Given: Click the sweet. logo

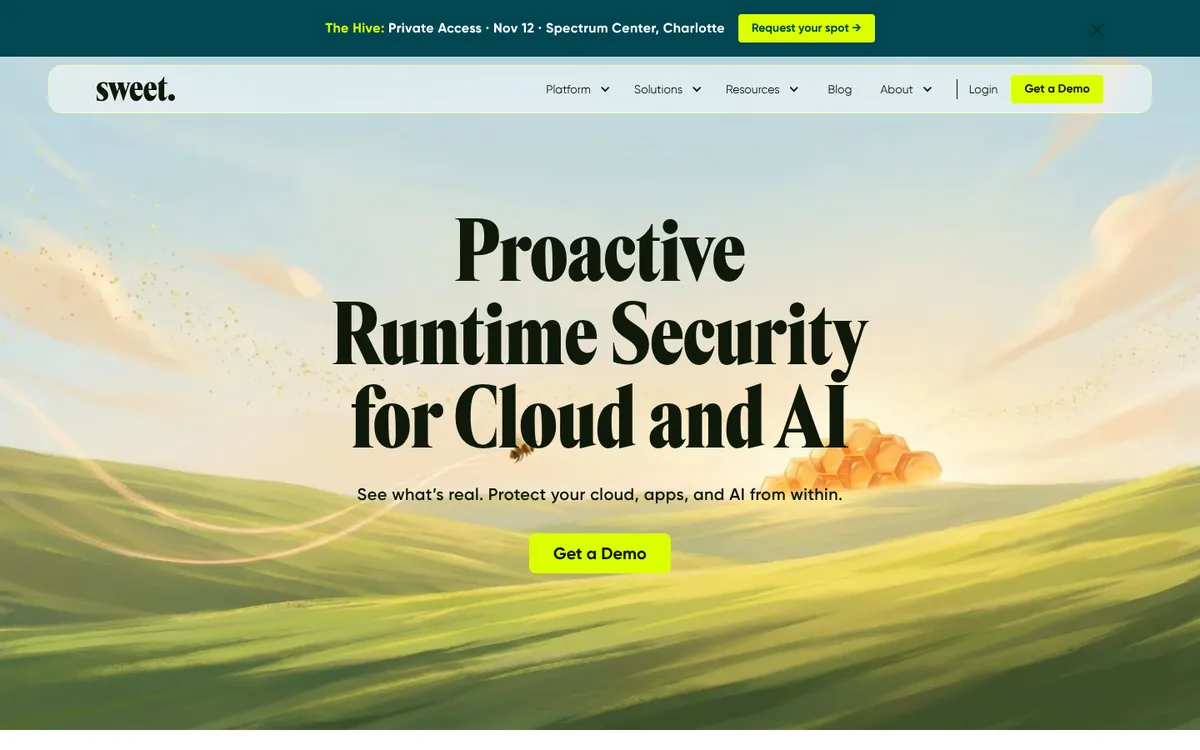Looking at the screenshot, I should 135,89.
